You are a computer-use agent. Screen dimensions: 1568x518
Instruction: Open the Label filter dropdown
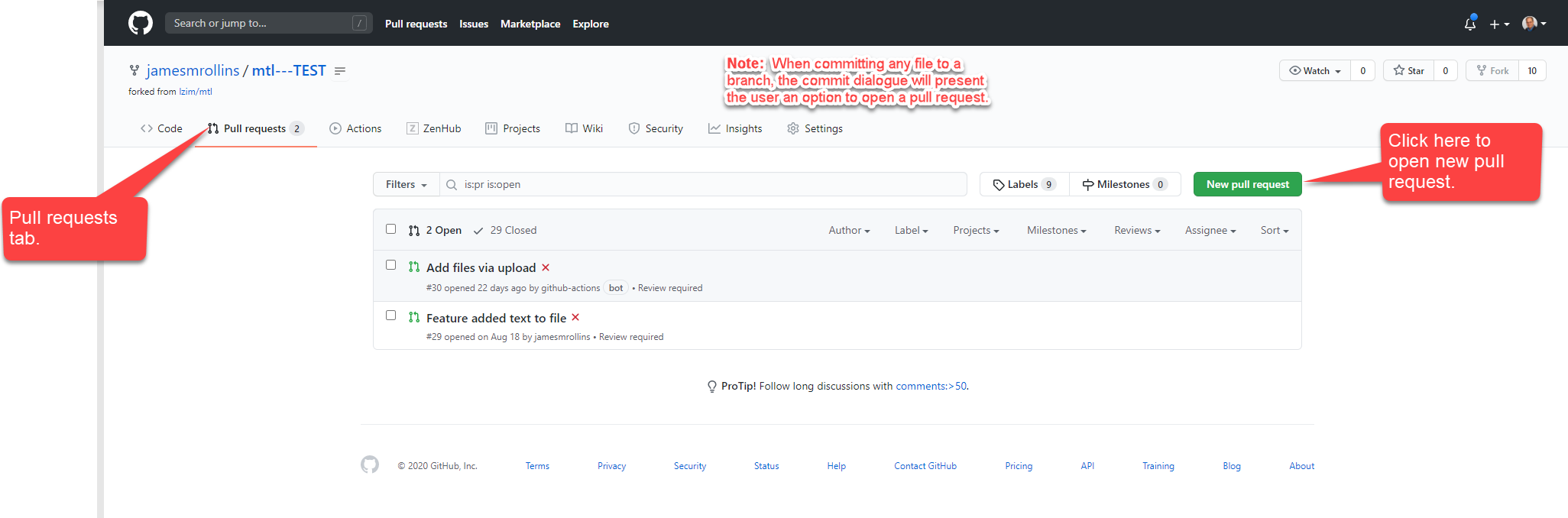(912, 230)
